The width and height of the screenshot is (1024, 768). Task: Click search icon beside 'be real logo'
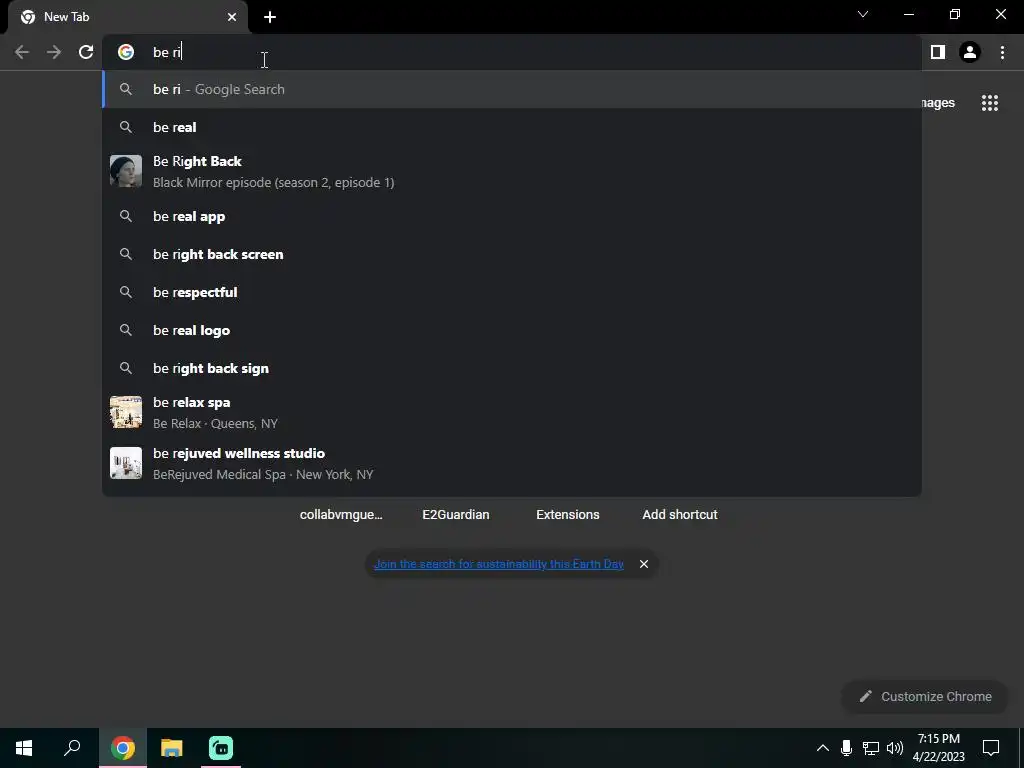[x=126, y=330]
